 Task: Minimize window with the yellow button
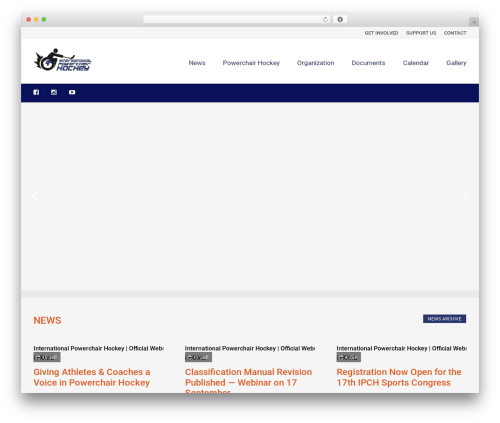coord(36,20)
